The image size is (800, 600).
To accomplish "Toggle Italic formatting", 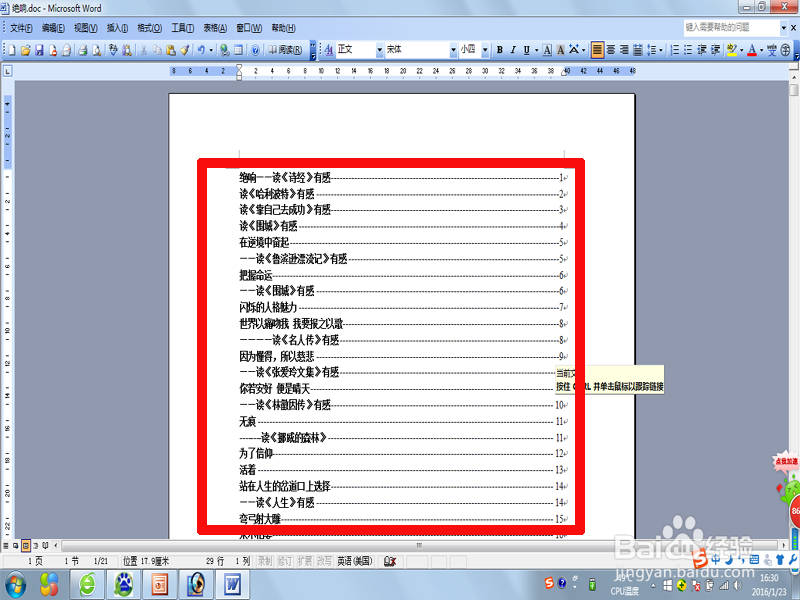I will click(513, 50).
